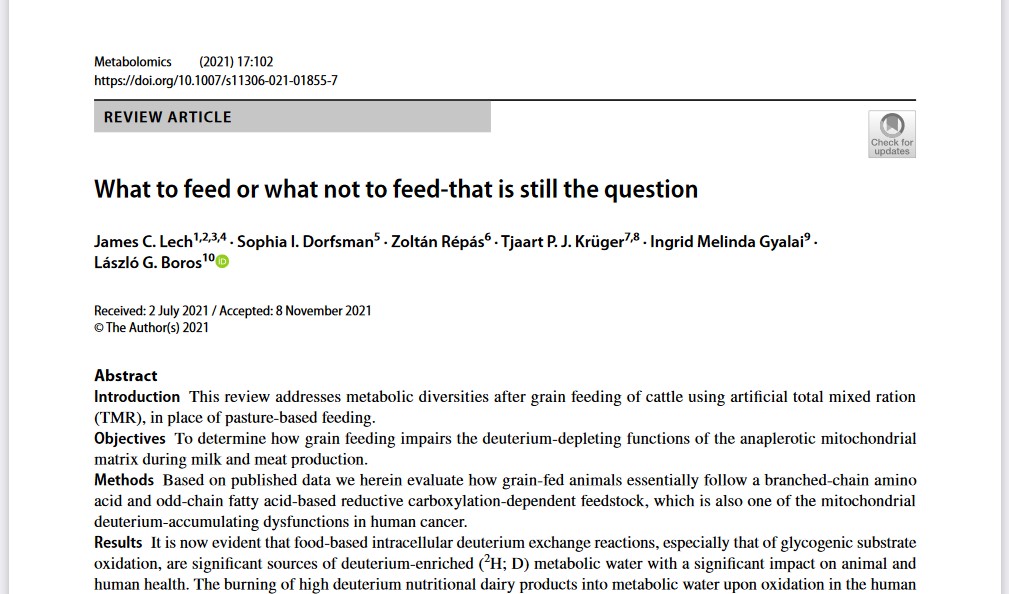Select author name Ingrid Melinda Gyalai
This screenshot has height=594, width=1009.
[x=727, y=242]
